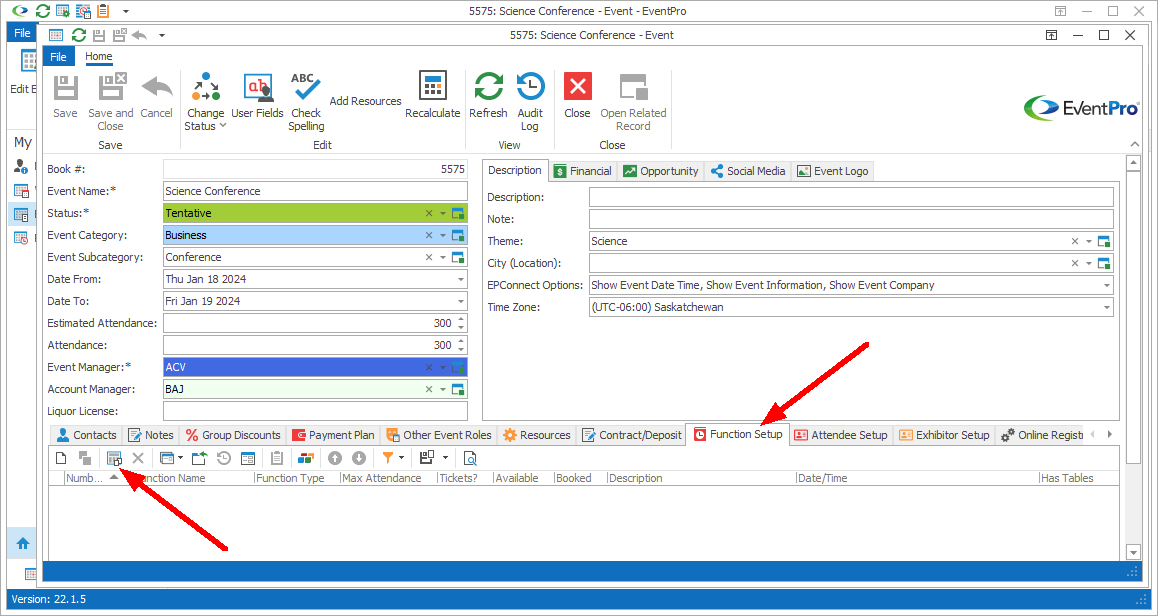
Task: Open the Attendee Setup tab
Action: [841, 435]
